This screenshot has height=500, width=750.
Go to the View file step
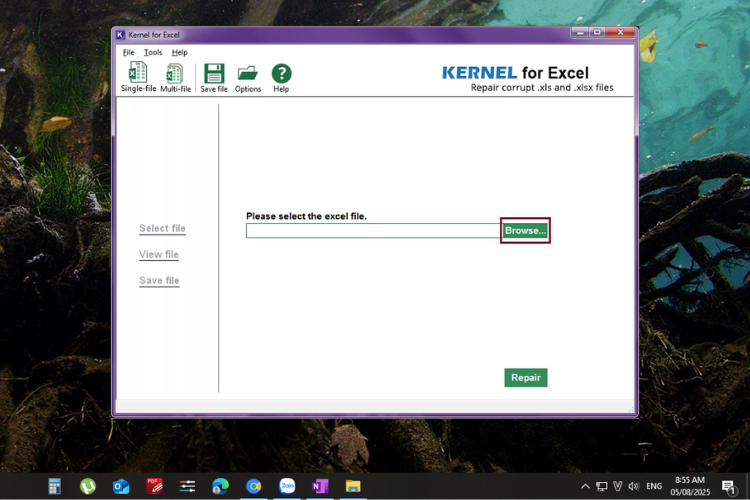[159, 255]
